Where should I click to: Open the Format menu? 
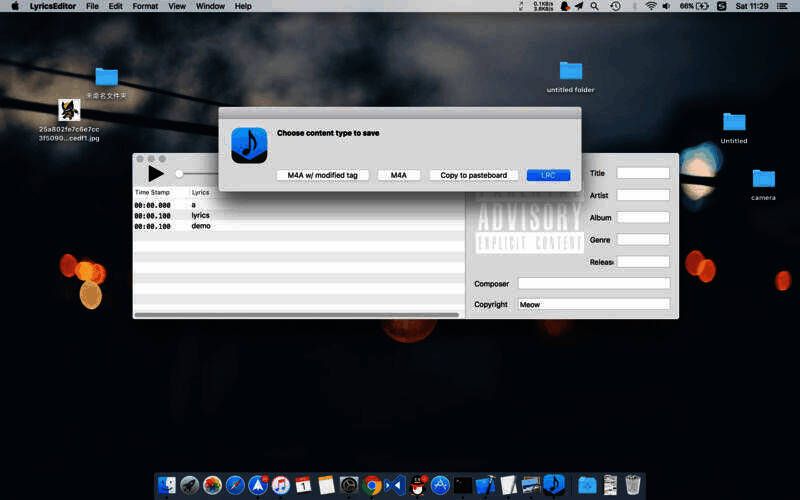pos(145,6)
